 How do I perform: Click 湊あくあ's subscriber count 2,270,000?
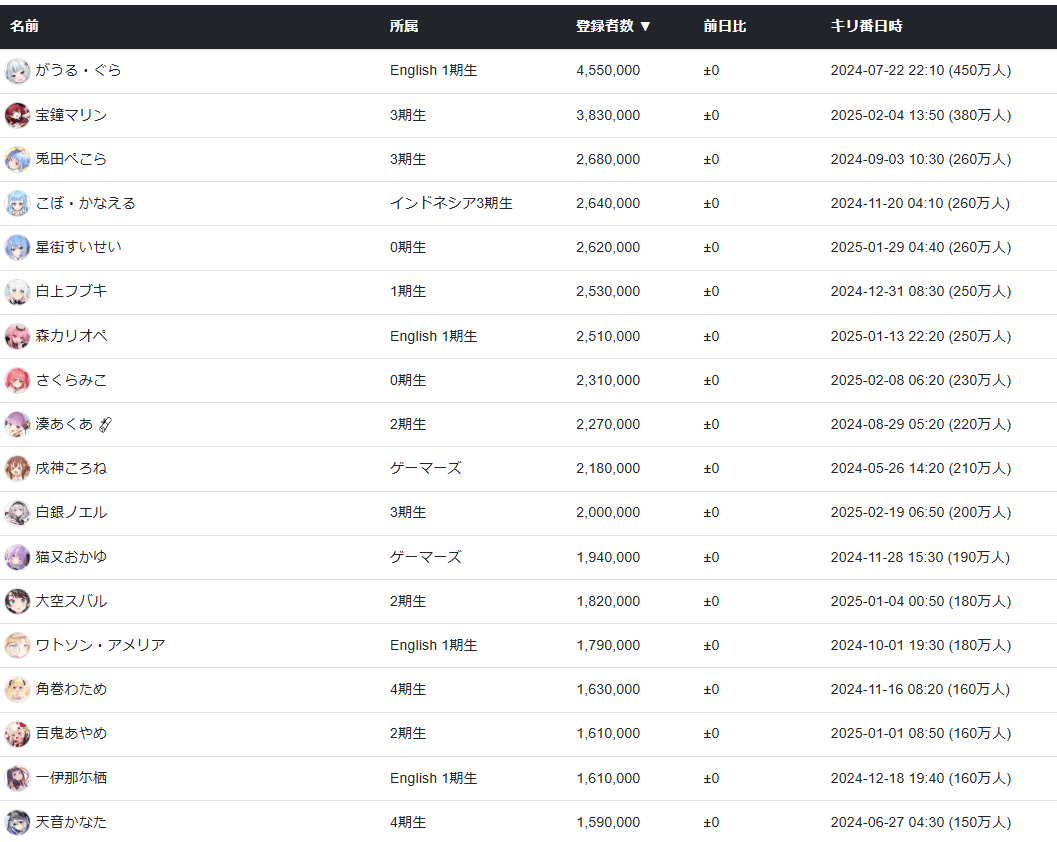pyautogui.click(x=608, y=424)
